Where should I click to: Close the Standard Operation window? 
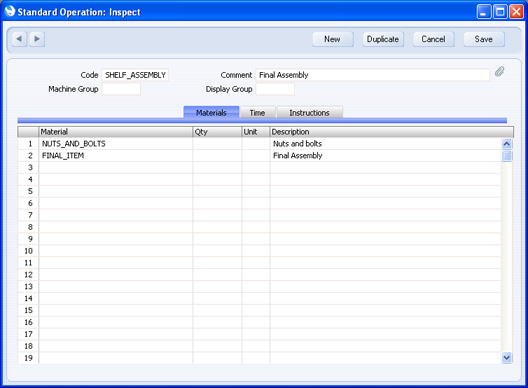tap(516, 12)
